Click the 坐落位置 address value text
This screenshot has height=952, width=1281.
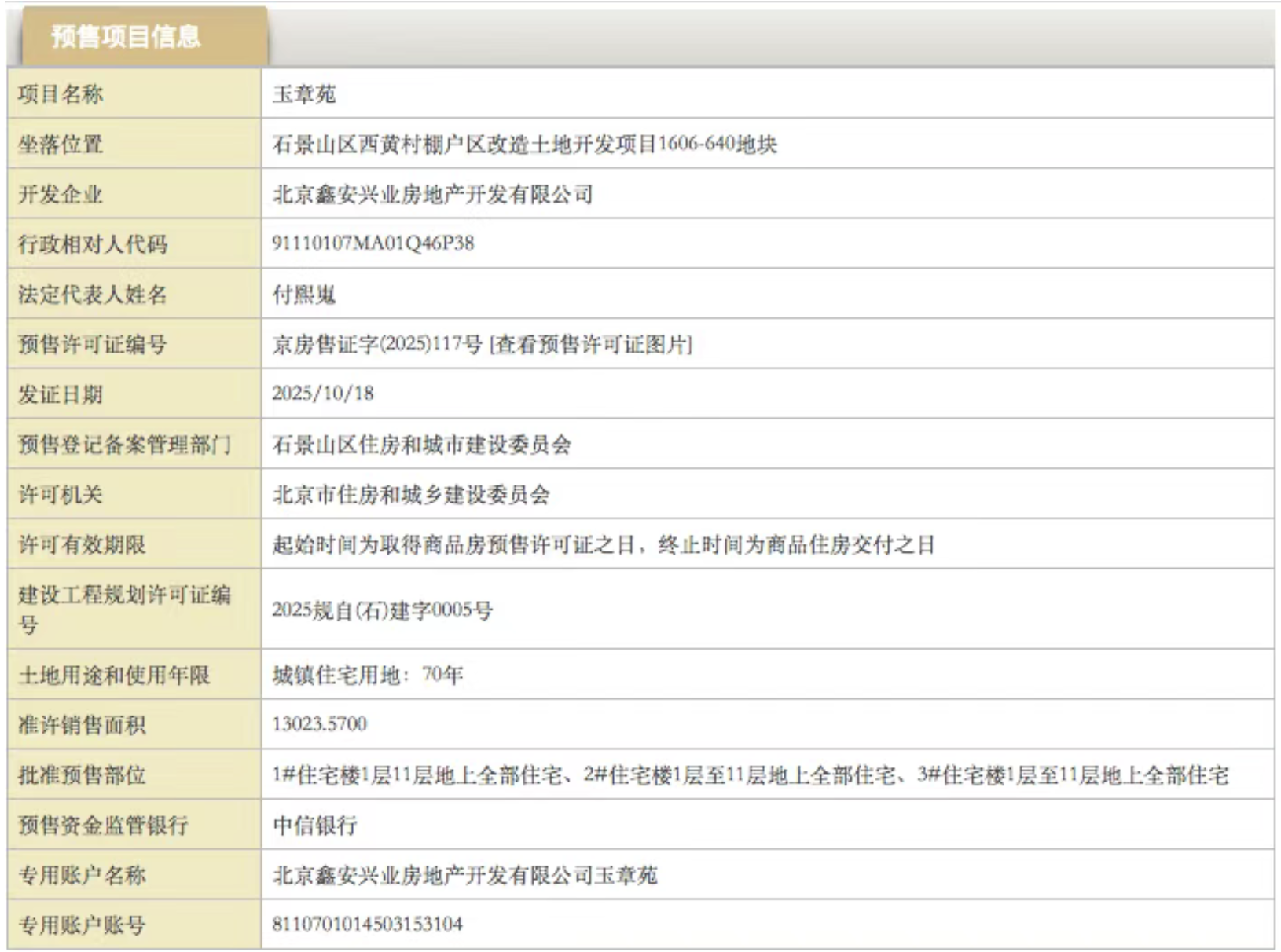click(x=524, y=144)
